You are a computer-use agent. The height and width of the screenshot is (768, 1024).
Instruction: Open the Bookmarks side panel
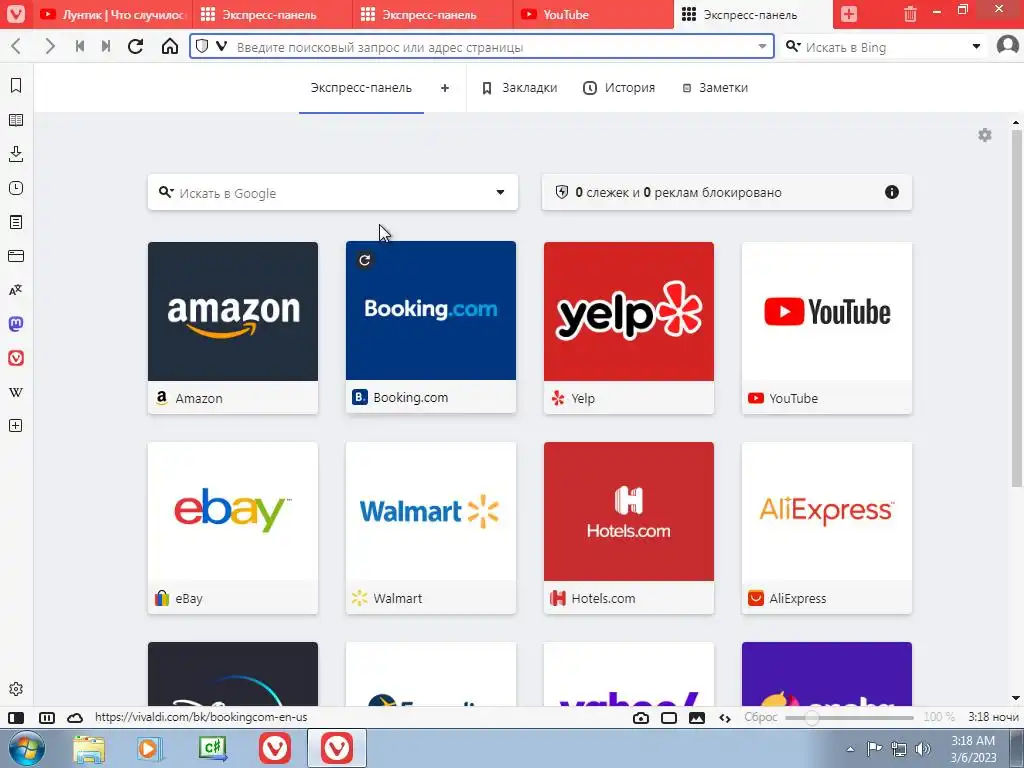coord(16,86)
